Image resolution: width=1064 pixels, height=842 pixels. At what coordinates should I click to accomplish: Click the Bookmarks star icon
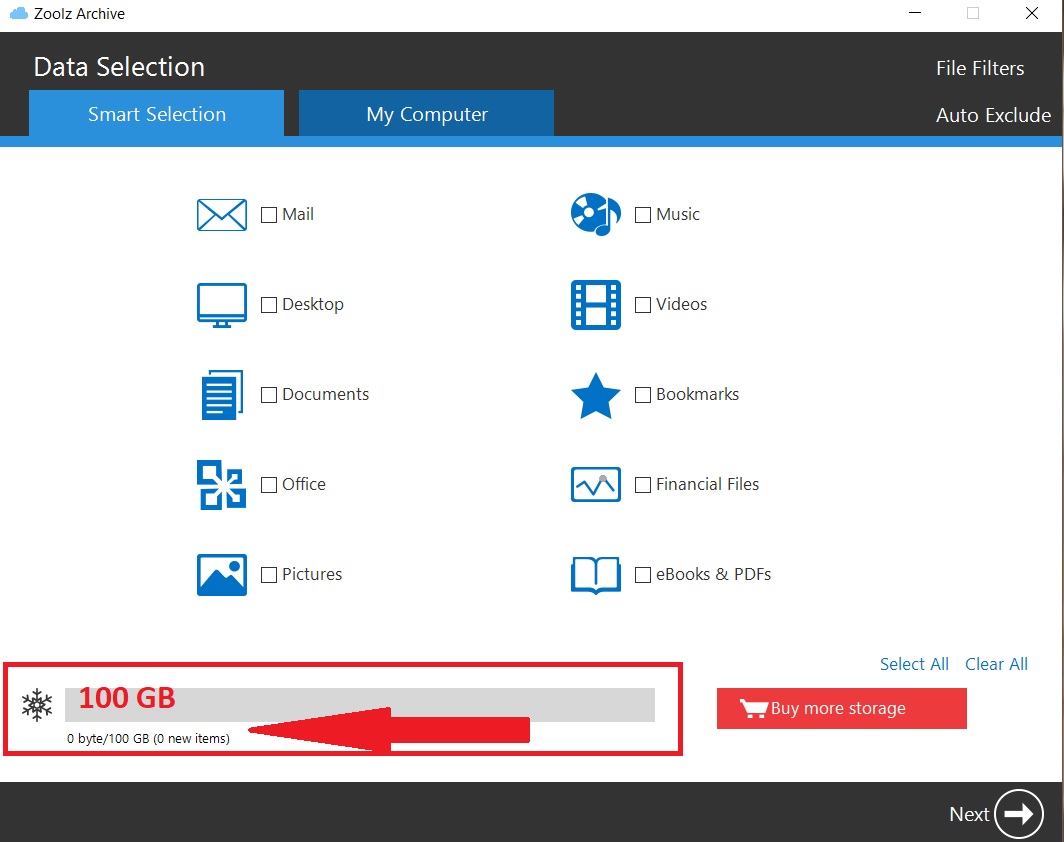pos(595,396)
